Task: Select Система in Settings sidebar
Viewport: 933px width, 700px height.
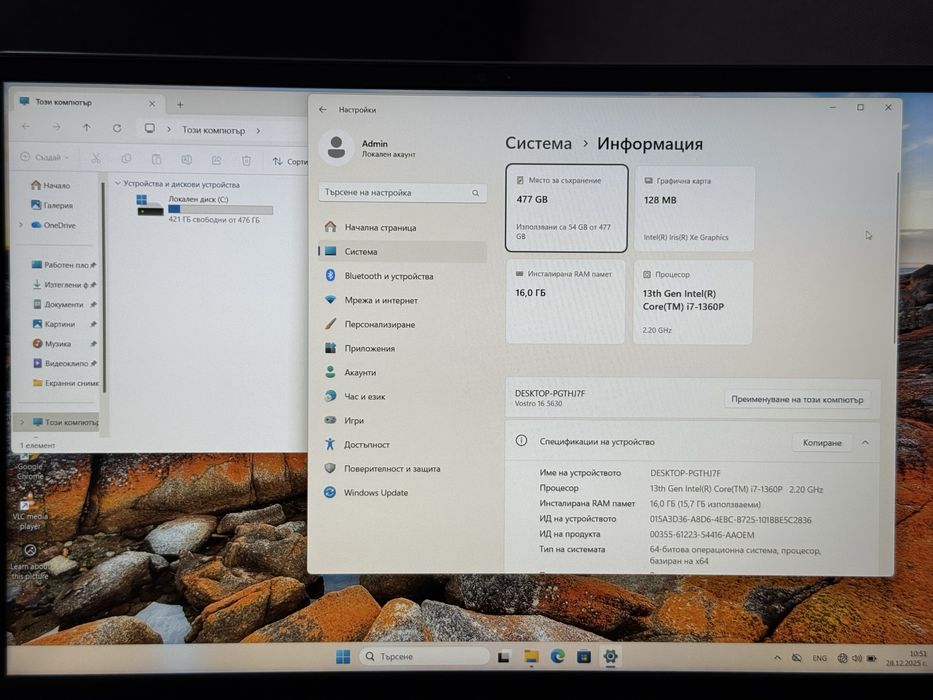Action: (402, 252)
